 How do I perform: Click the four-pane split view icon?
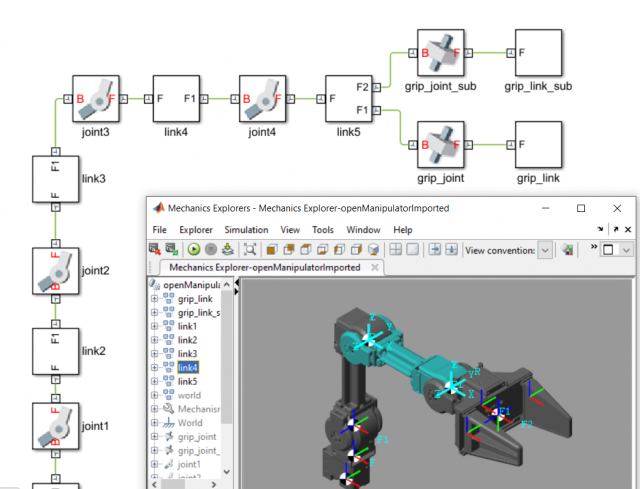click(x=396, y=249)
